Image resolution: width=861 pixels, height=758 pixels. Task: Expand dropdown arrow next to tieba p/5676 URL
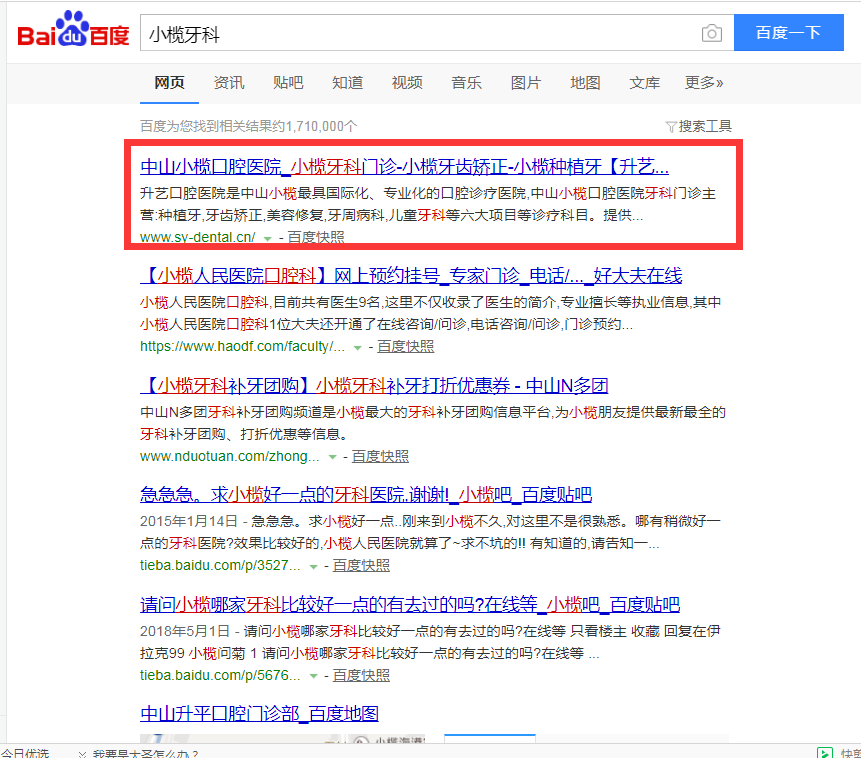coord(314,677)
